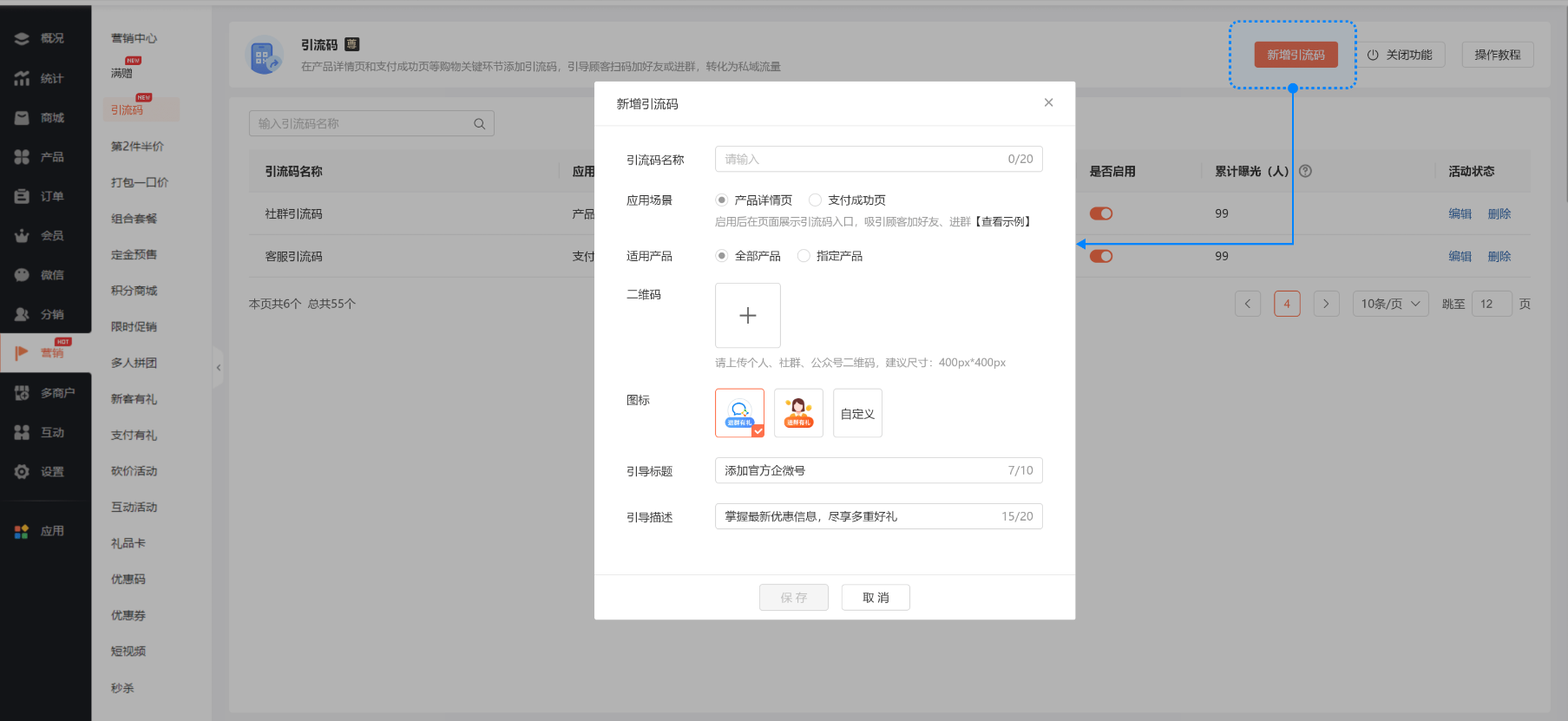1568x721 pixels.
Task: Click the search magnifier in 引流码 search box
Action: 479,124
